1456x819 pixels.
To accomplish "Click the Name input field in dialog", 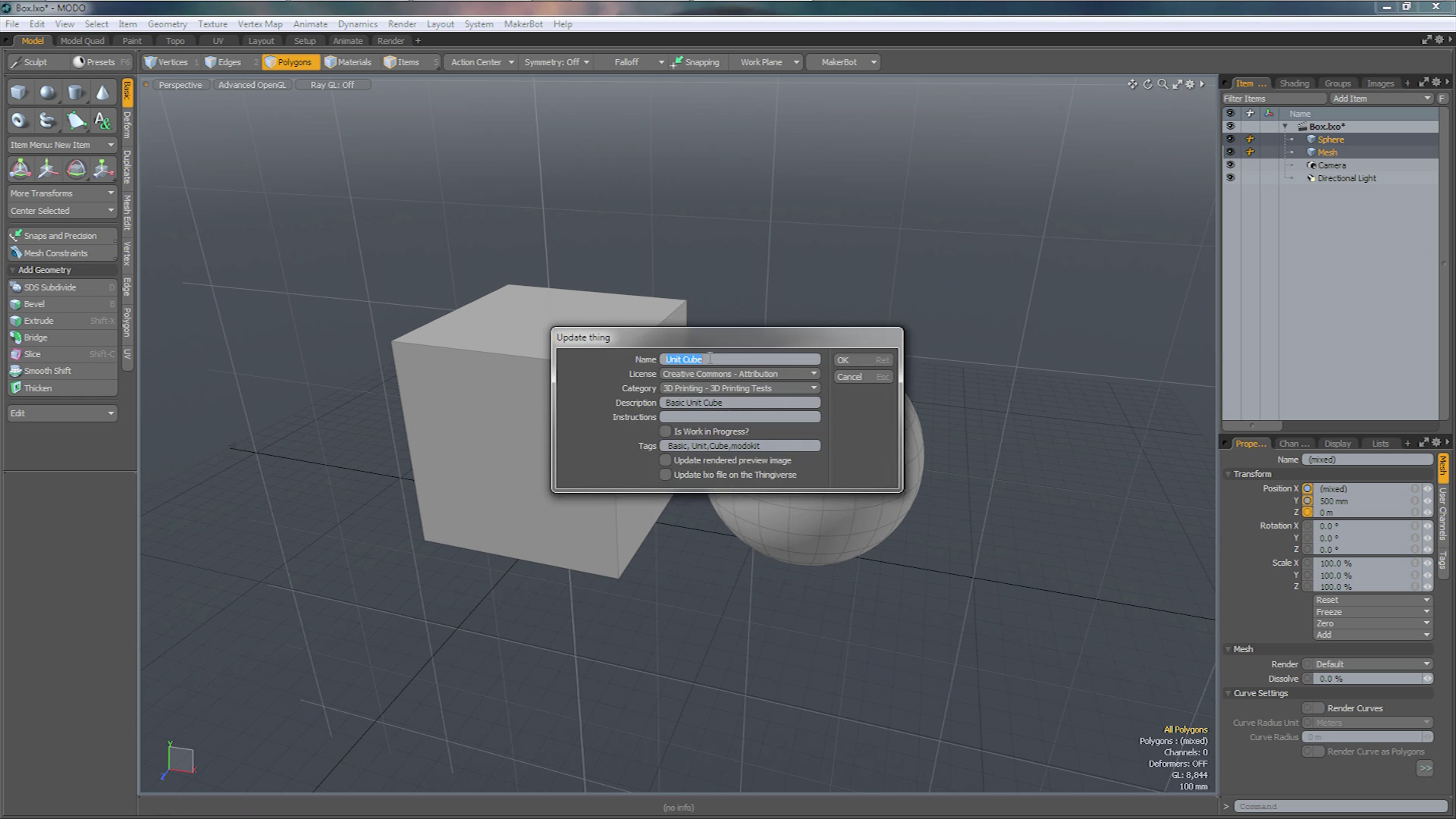I will pos(740,359).
